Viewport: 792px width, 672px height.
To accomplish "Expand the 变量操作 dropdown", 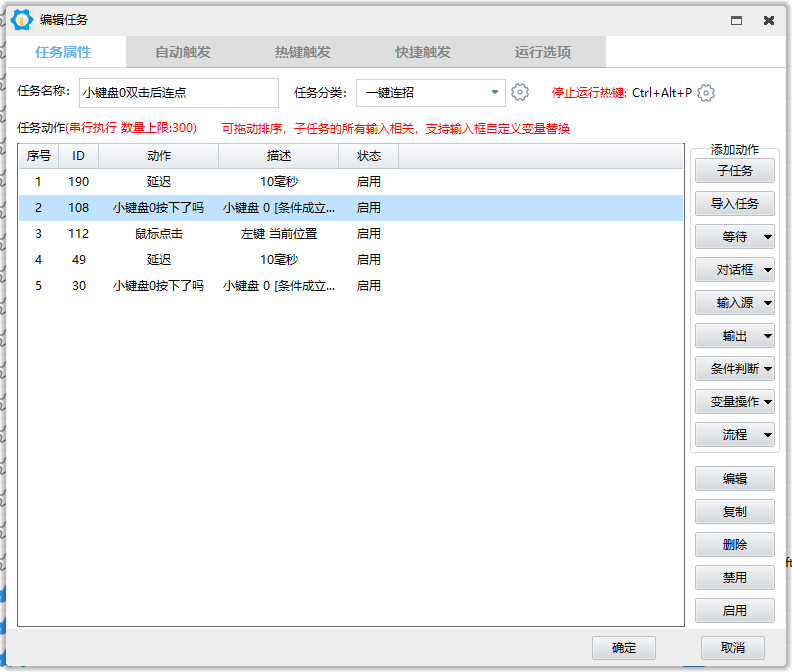I will pyautogui.click(x=735, y=402).
